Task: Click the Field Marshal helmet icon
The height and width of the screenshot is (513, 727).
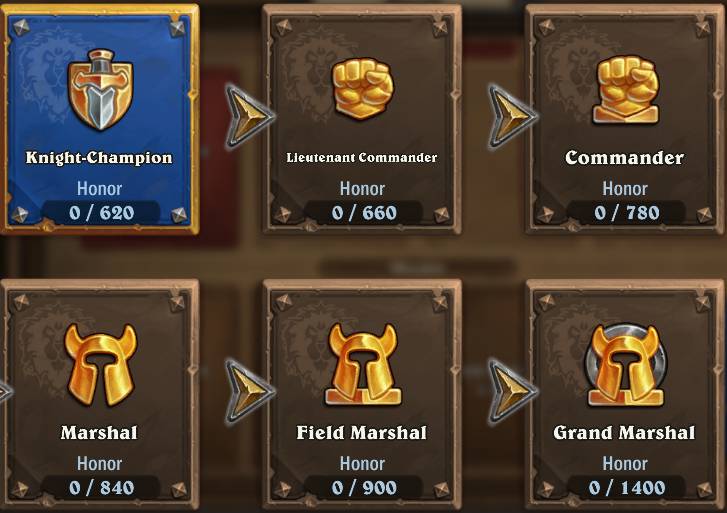Action: click(x=363, y=365)
